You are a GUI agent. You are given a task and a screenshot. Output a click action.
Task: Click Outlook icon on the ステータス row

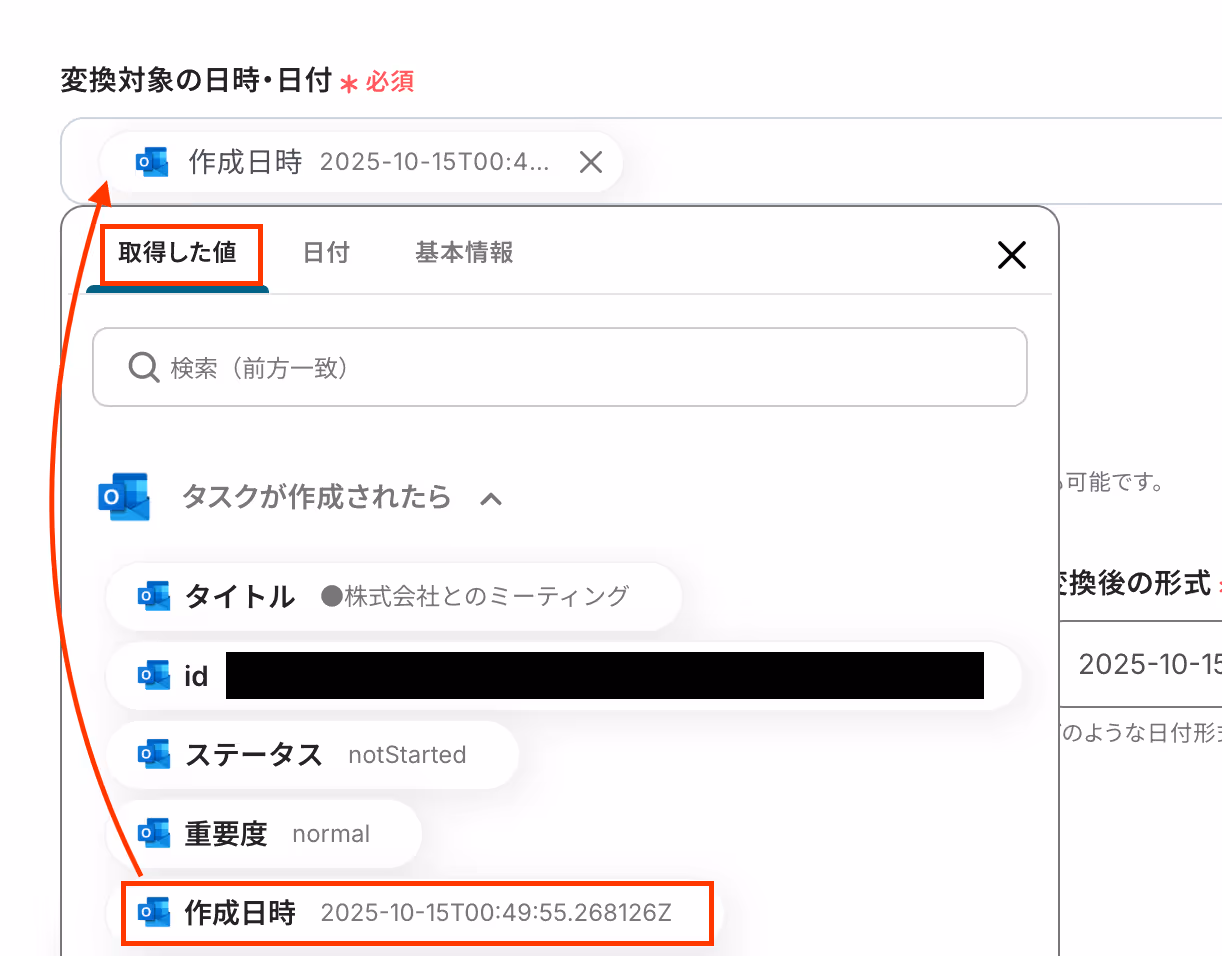coord(153,754)
